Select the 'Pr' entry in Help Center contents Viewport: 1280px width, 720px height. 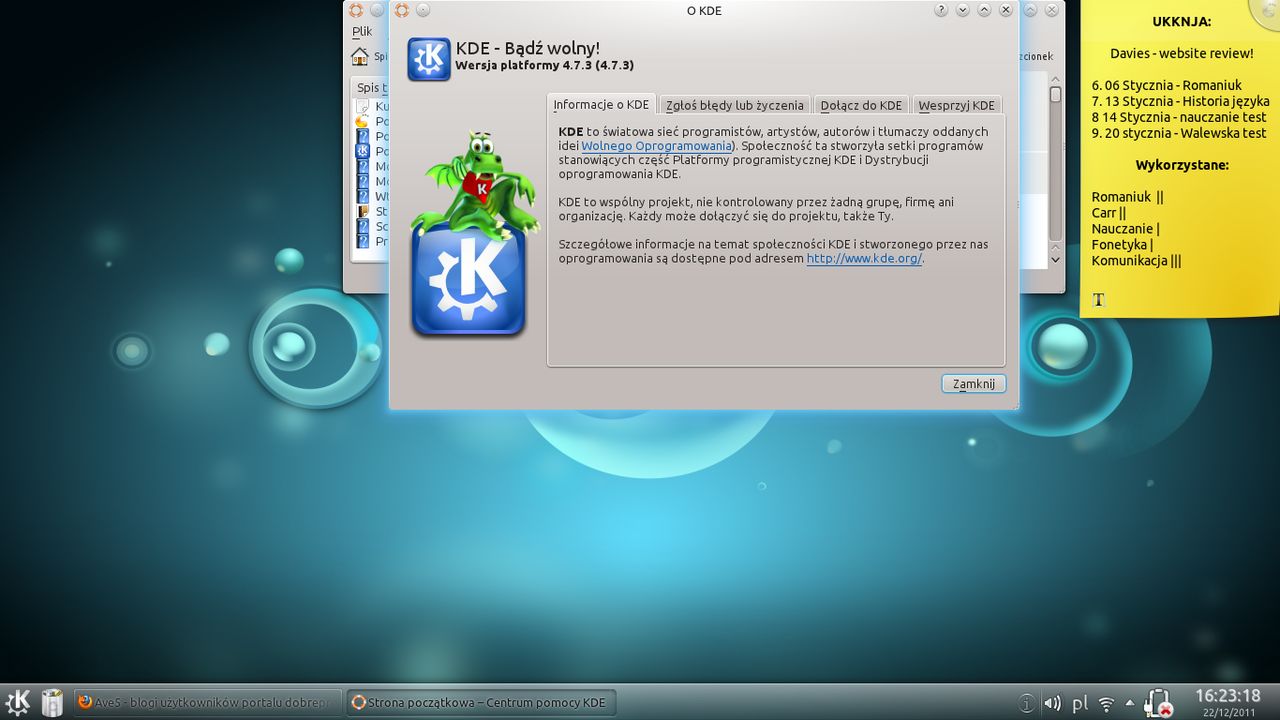[372, 241]
